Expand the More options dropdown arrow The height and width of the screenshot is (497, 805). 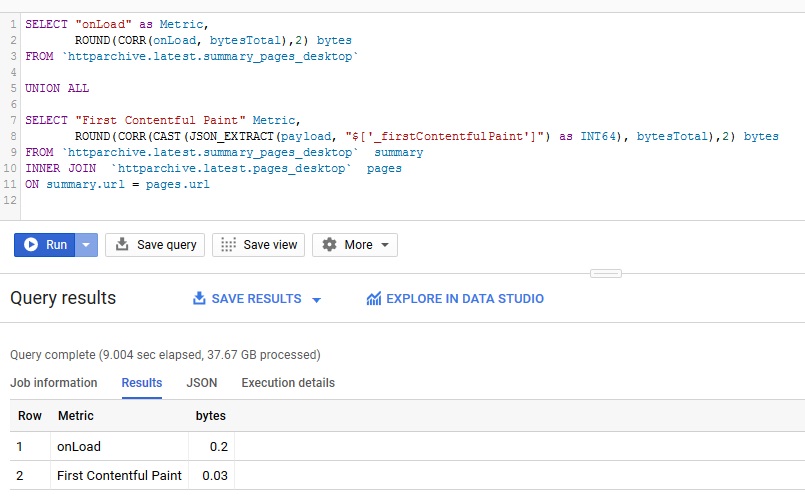384,245
